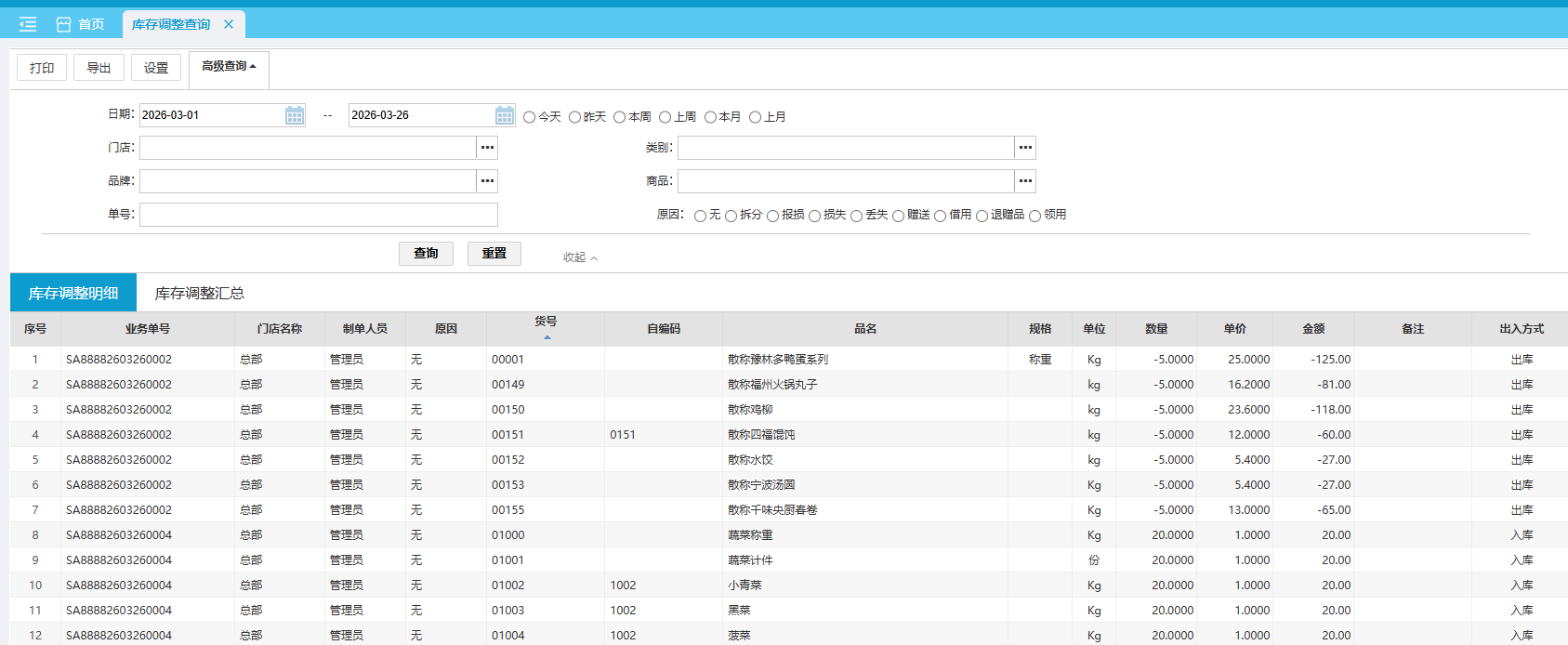Collapse the filter area with 收起

tap(580, 257)
